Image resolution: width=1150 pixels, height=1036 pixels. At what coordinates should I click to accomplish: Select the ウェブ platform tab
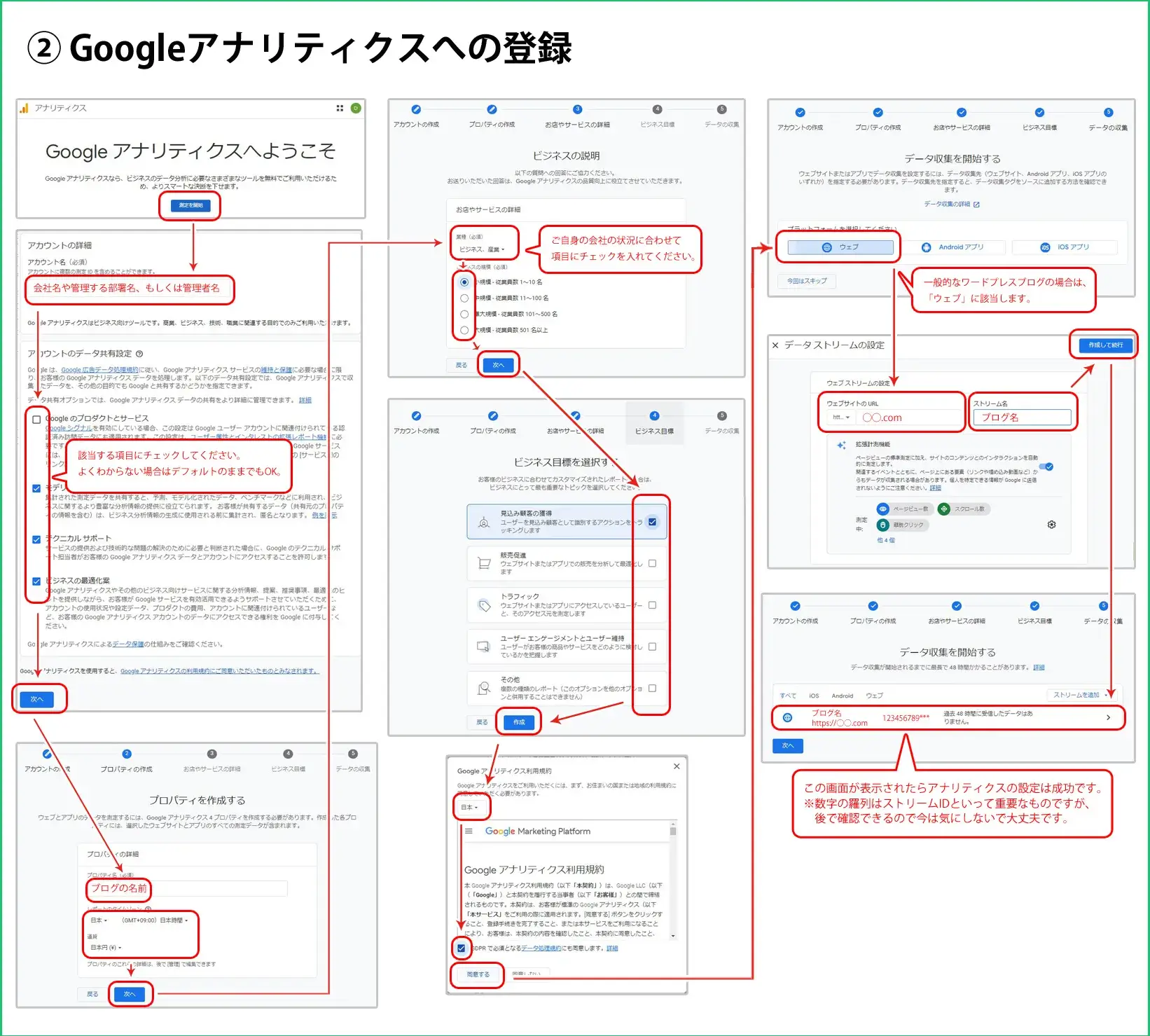click(840, 247)
